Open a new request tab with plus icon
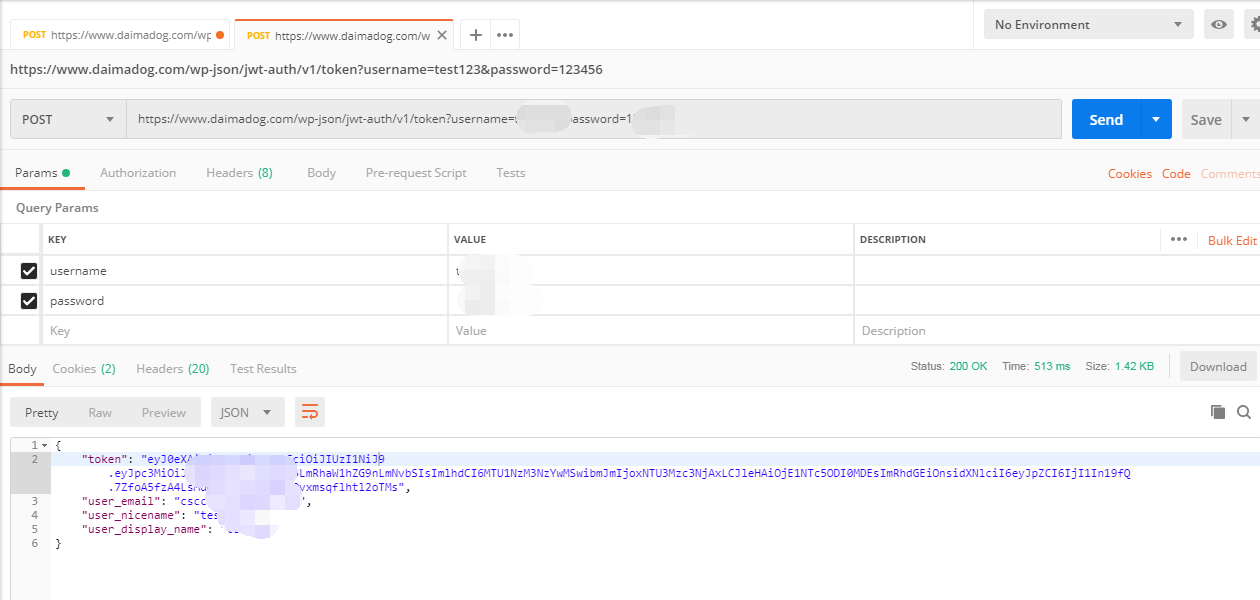 476,35
